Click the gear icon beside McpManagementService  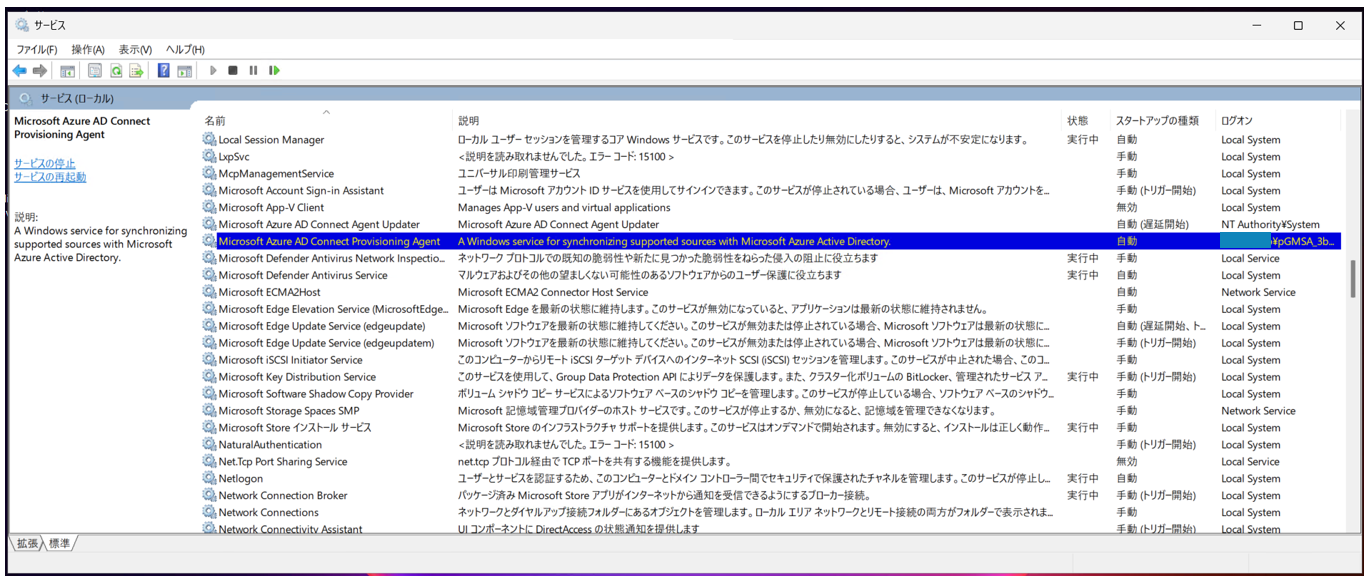tap(209, 173)
